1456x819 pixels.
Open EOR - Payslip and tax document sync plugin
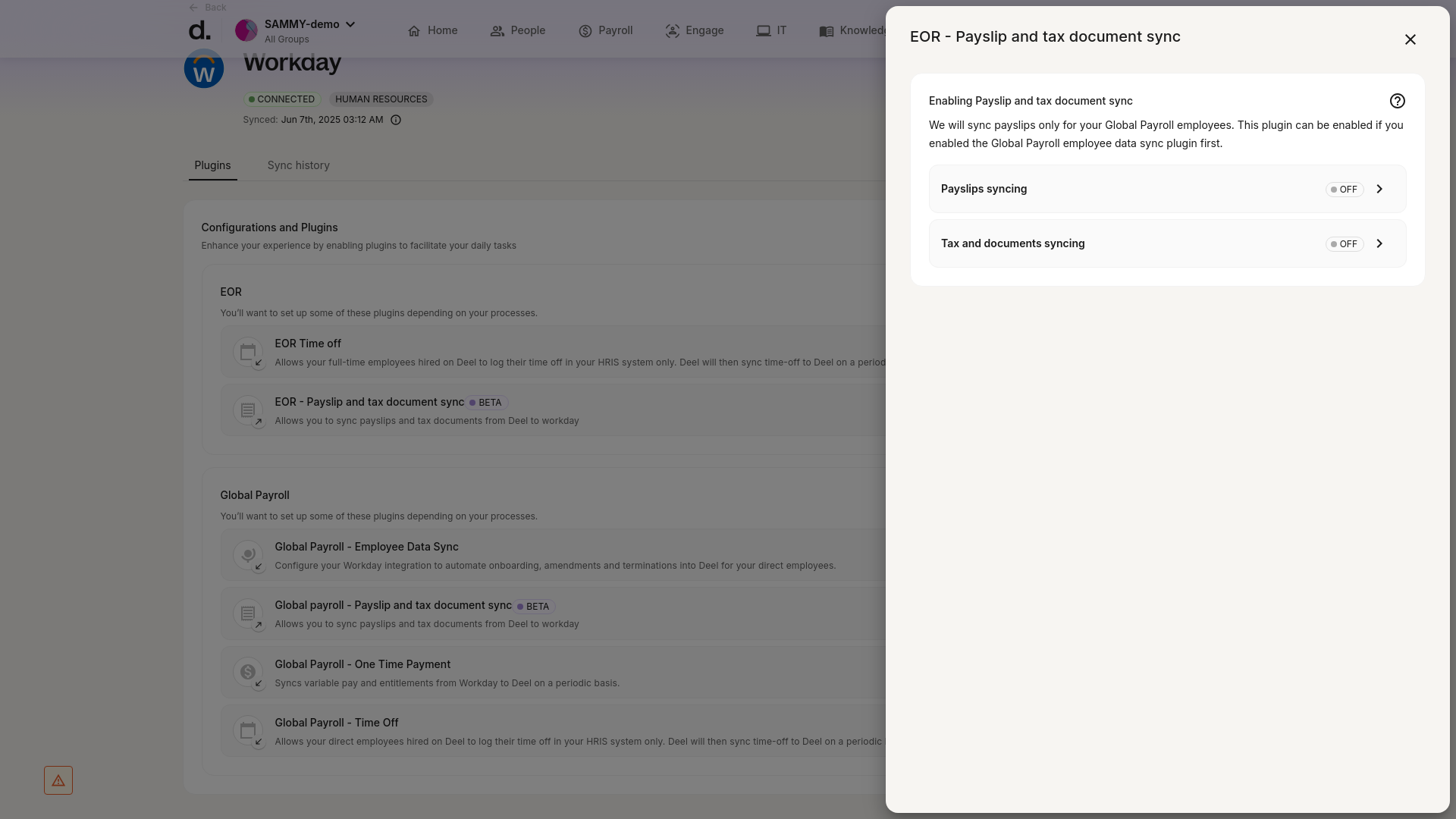pos(553,410)
